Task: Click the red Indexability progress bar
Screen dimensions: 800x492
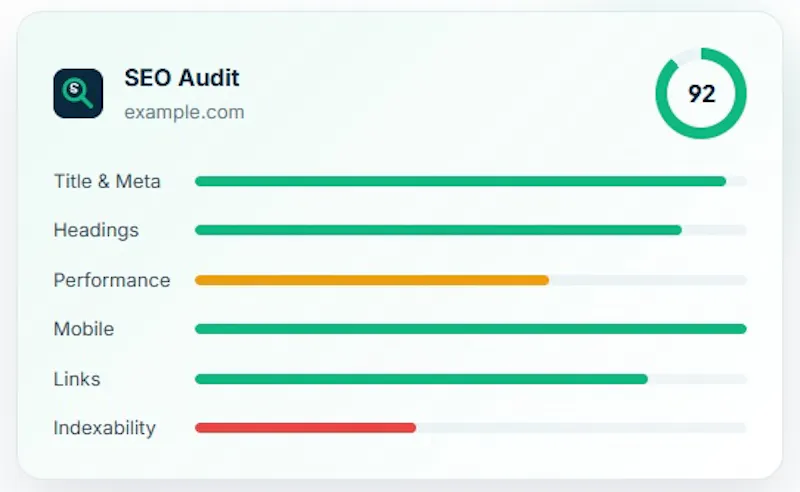Action: coord(305,428)
